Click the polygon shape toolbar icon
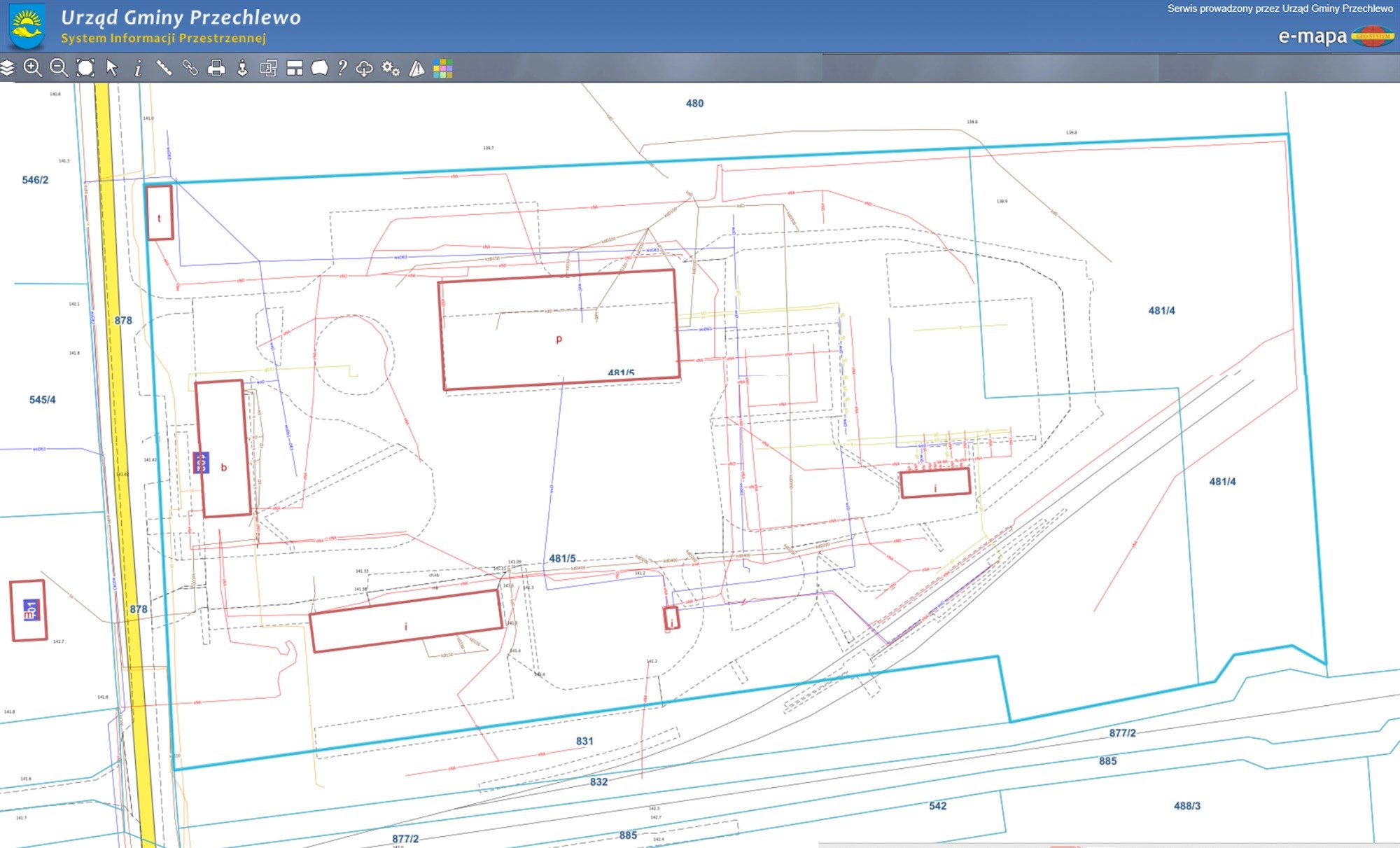This screenshot has width=1400, height=848. coord(319,68)
